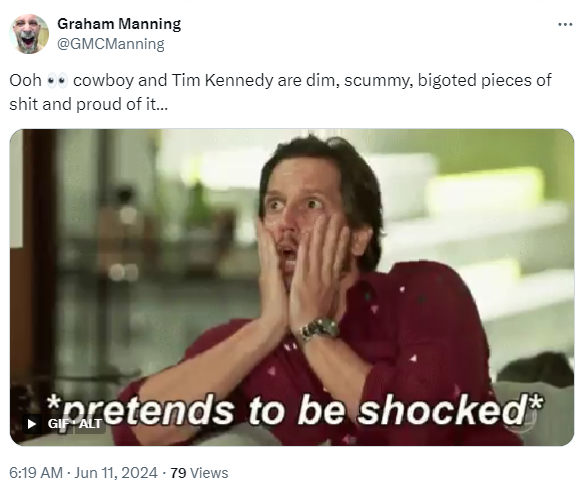Open the shocked man GIF in full view
This screenshot has height=491, width=585.
(292, 287)
